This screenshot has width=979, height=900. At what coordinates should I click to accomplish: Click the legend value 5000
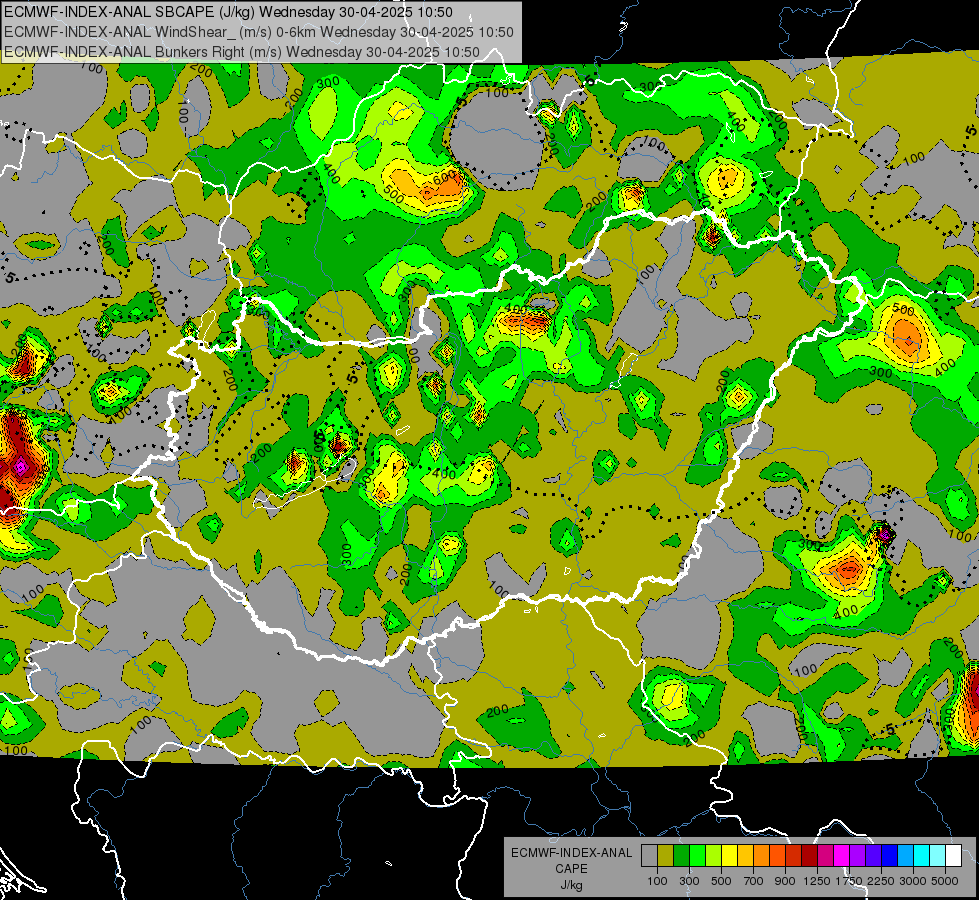(945, 881)
